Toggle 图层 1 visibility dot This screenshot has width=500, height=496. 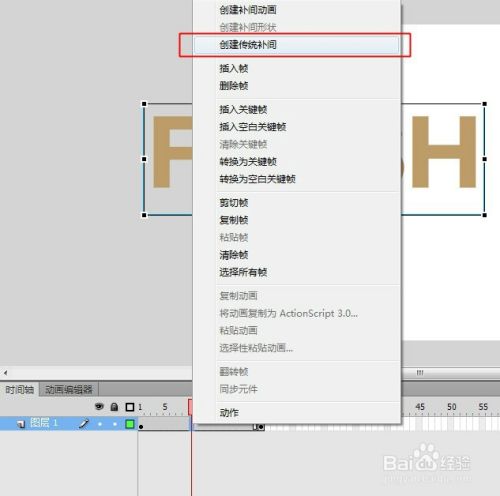[x=100, y=424]
